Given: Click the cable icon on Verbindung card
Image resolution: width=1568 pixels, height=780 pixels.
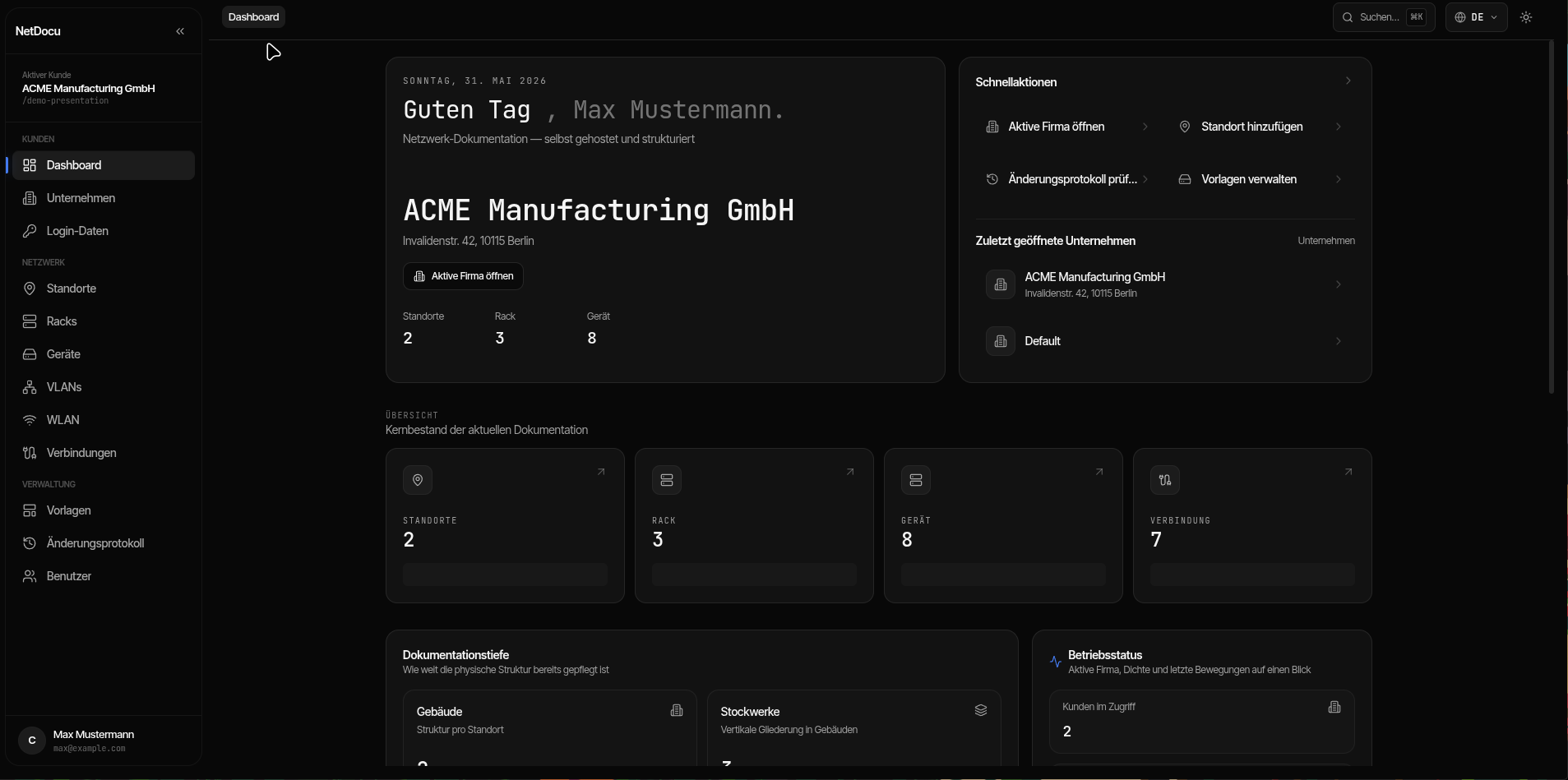Looking at the screenshot, I should (1165, 480).
